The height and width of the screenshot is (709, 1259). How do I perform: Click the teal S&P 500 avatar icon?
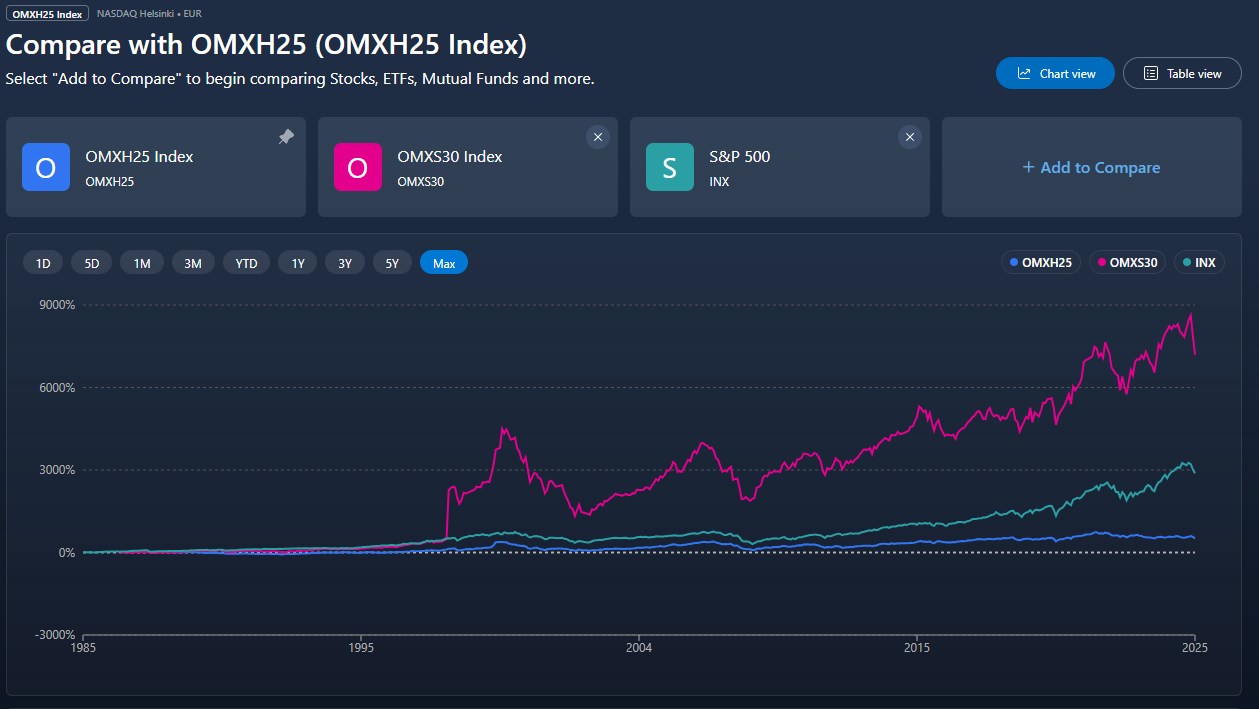(x=669, y=167)
